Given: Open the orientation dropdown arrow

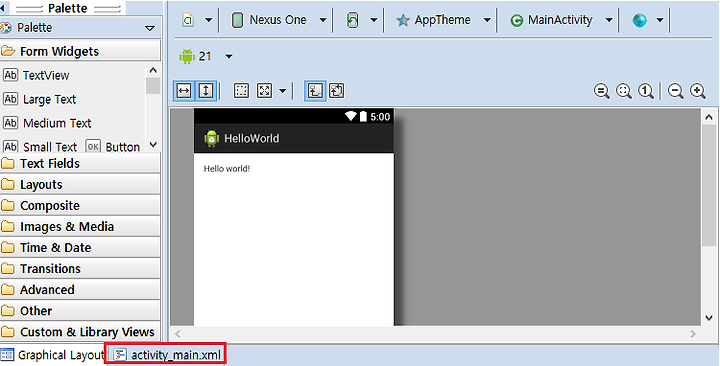Looking at the screenshot, I should click(x=373, y=20).
